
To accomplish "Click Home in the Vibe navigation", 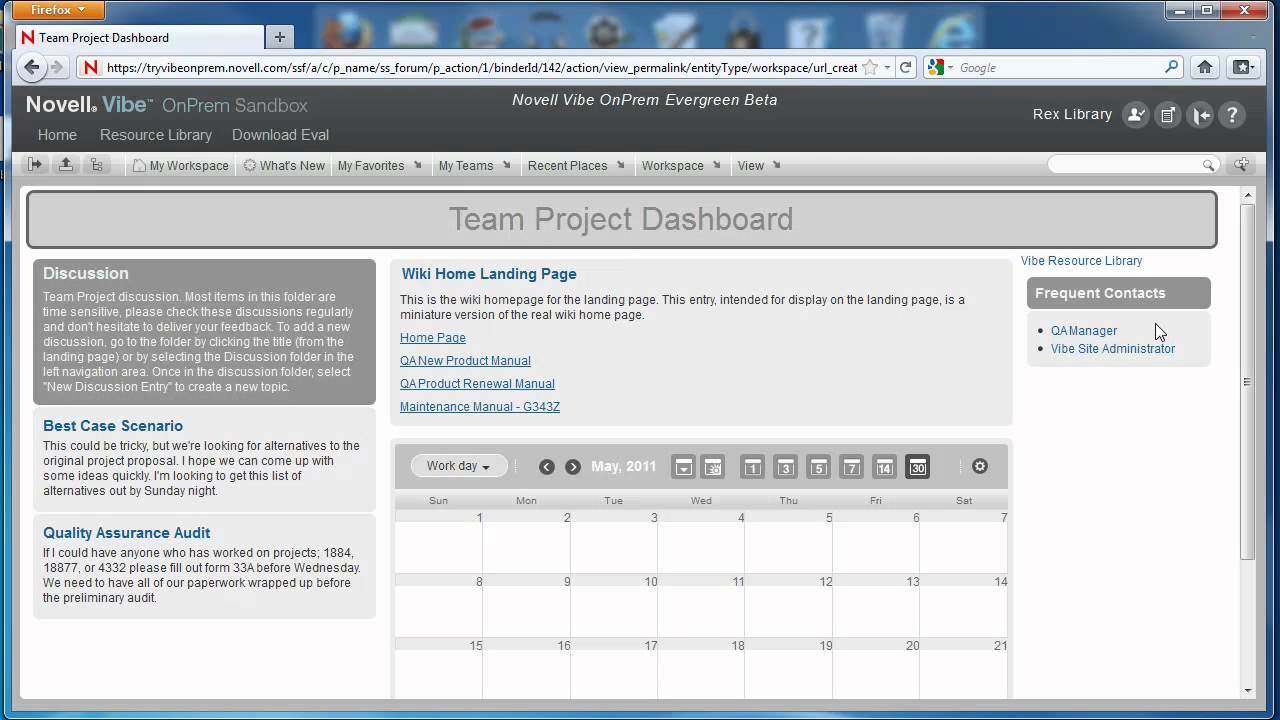I will pos(57,135).
